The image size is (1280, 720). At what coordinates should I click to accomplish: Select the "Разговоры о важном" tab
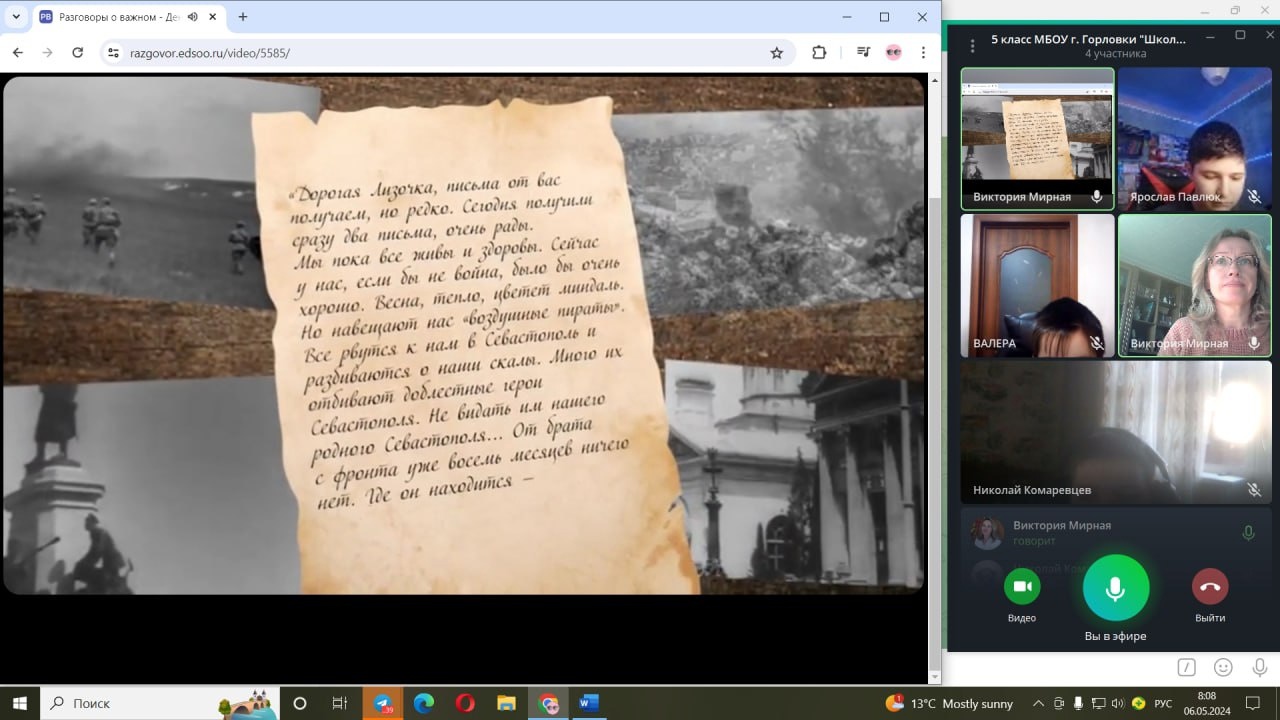pyautogui.click(x=130, y=17)
